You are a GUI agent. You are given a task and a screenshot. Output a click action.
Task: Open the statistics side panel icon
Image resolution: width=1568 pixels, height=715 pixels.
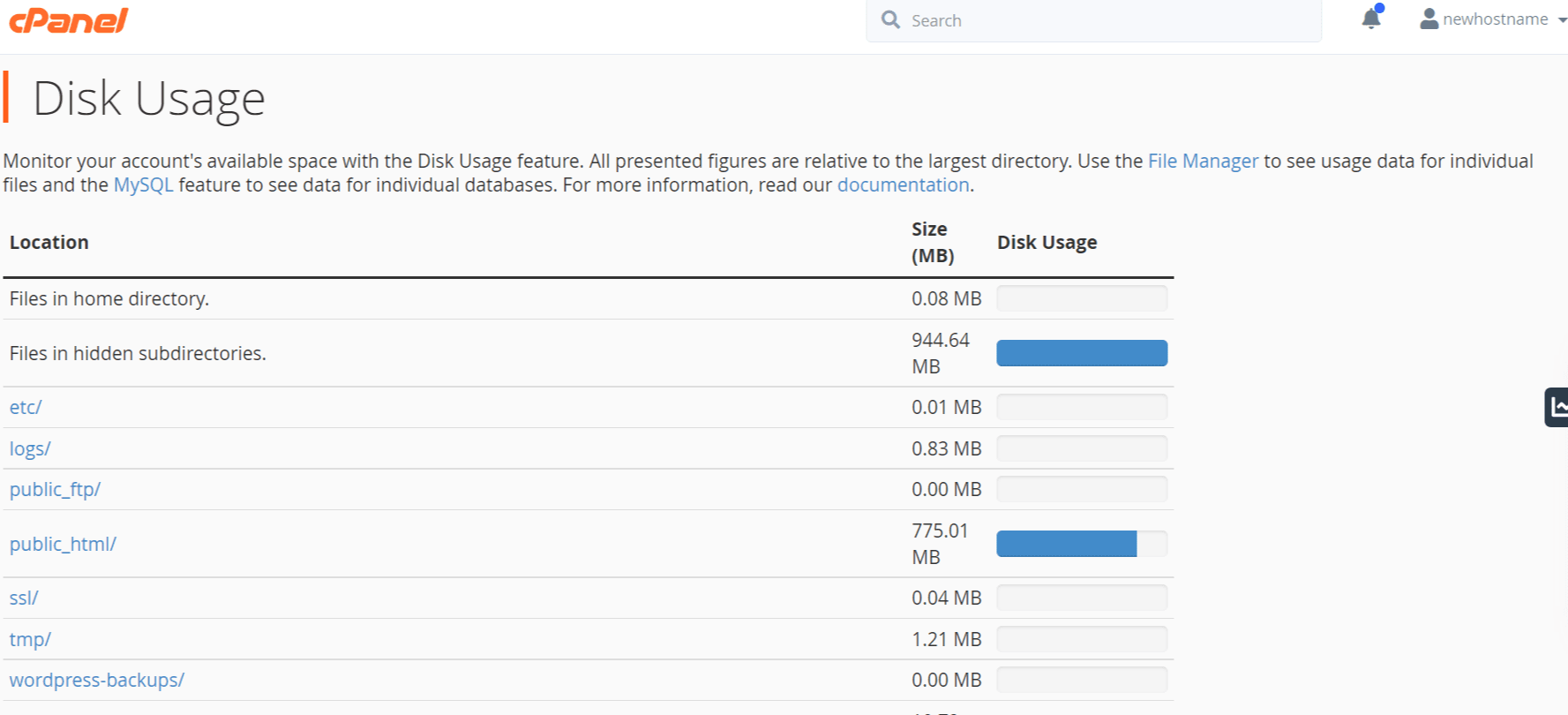tap(1557, 407)
